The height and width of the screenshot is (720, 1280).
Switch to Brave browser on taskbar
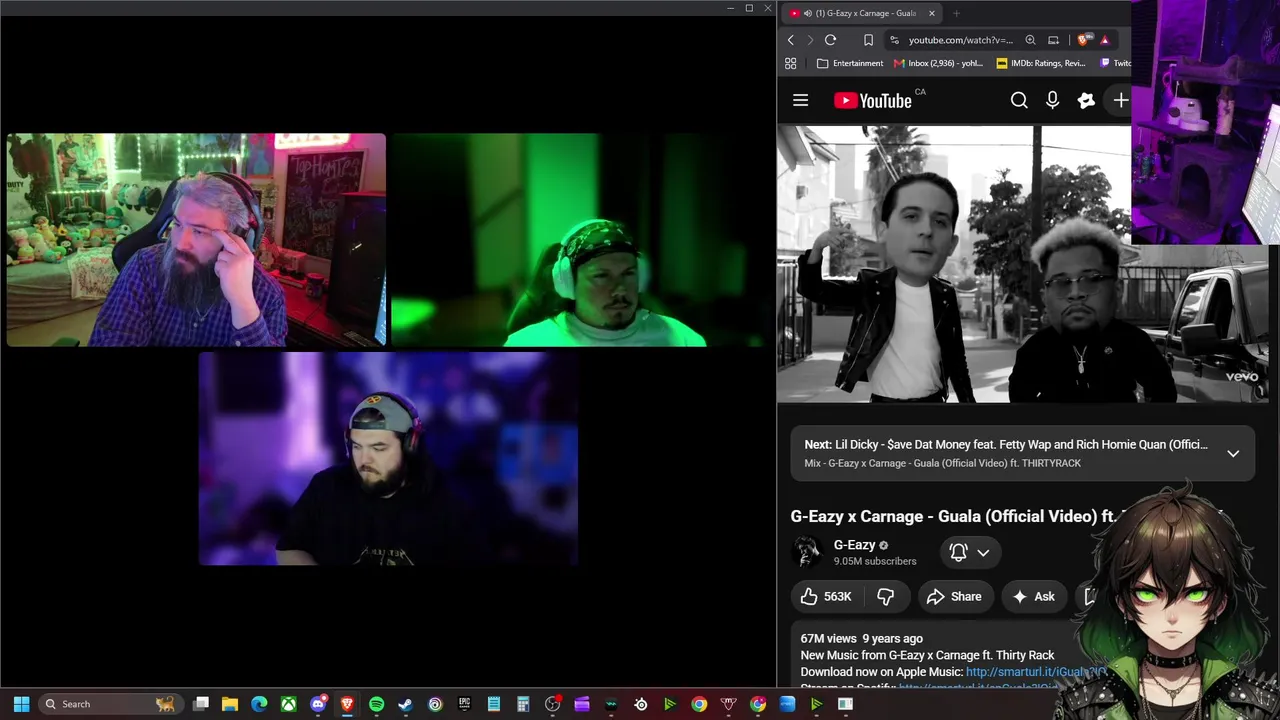tap(347, 704)
